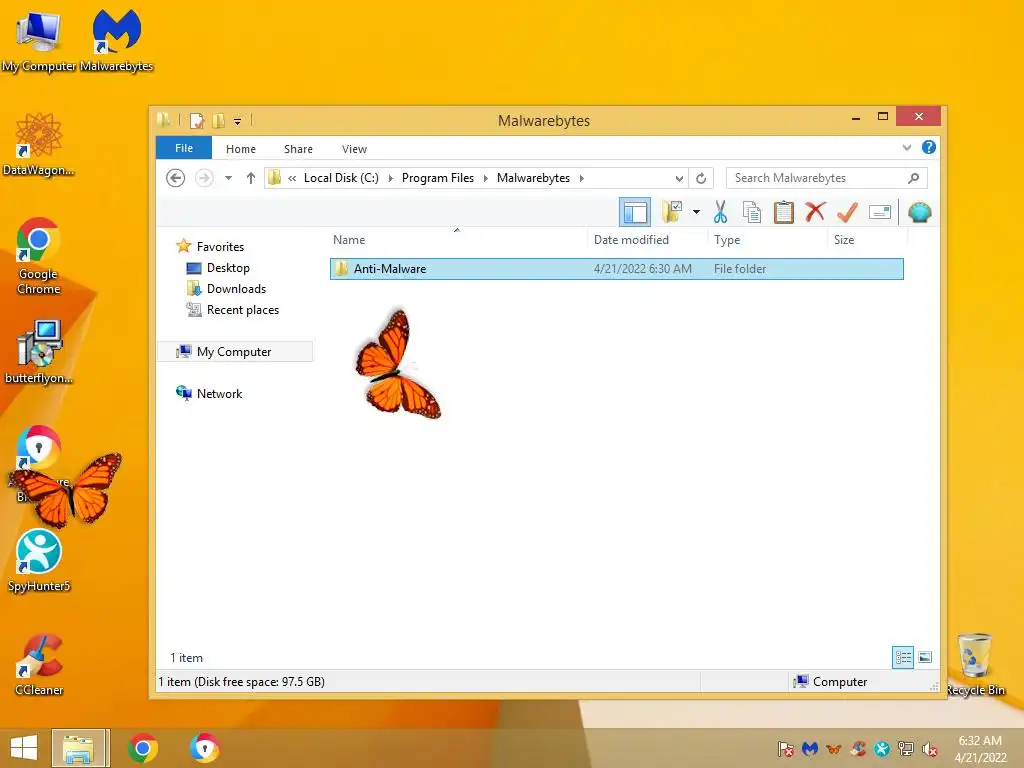This screenshot has width=1024, height=768.
Task: Click the teal shell icon in toolbar
Action: [920, 212]
